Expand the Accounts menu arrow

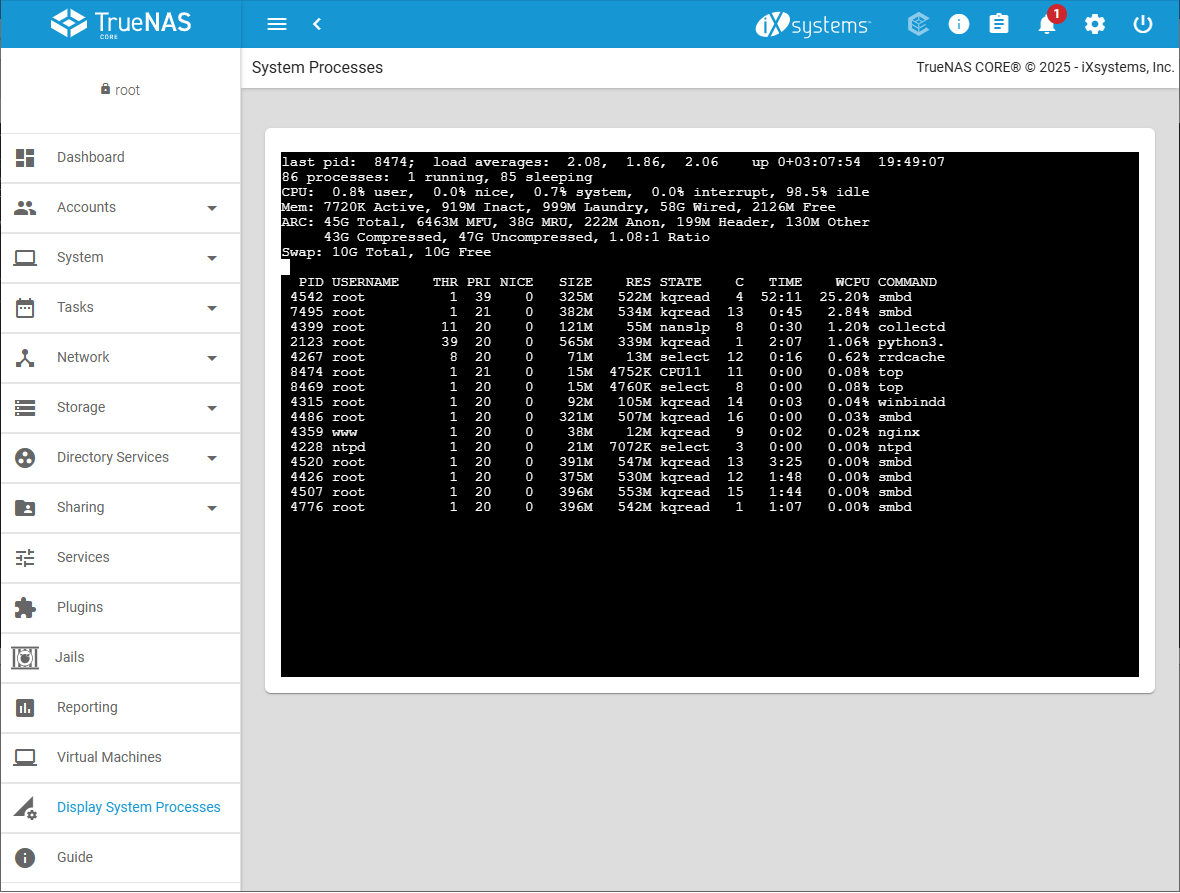212,208
